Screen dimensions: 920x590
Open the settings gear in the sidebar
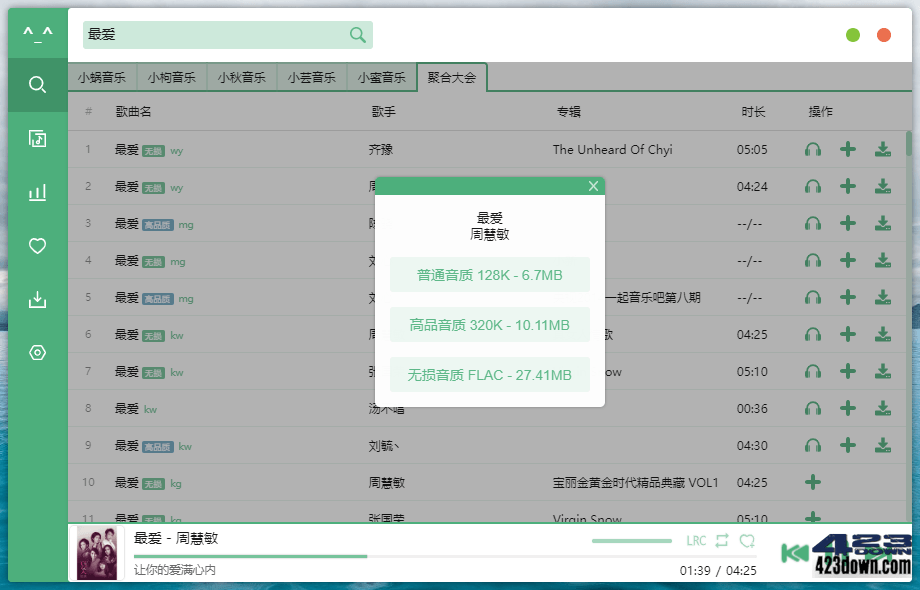coord(37,352)
